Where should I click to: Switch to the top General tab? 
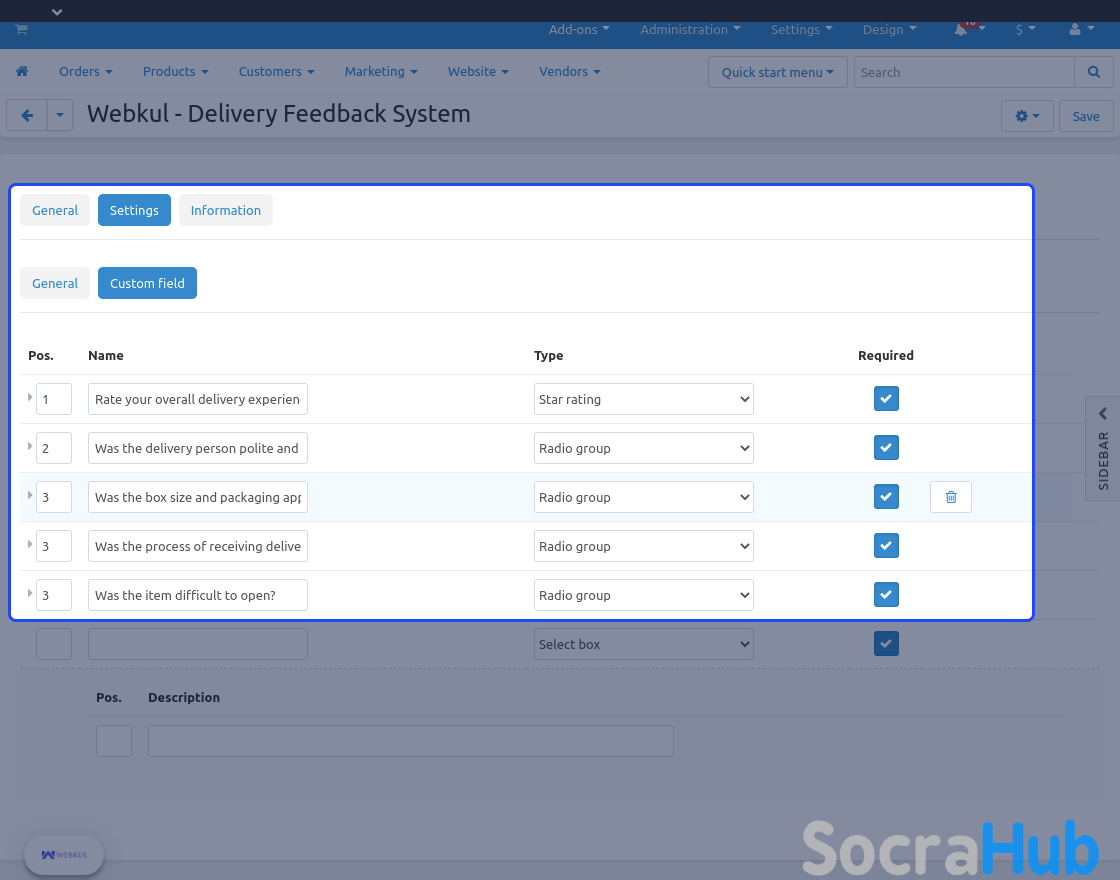[x=55, y=210]
